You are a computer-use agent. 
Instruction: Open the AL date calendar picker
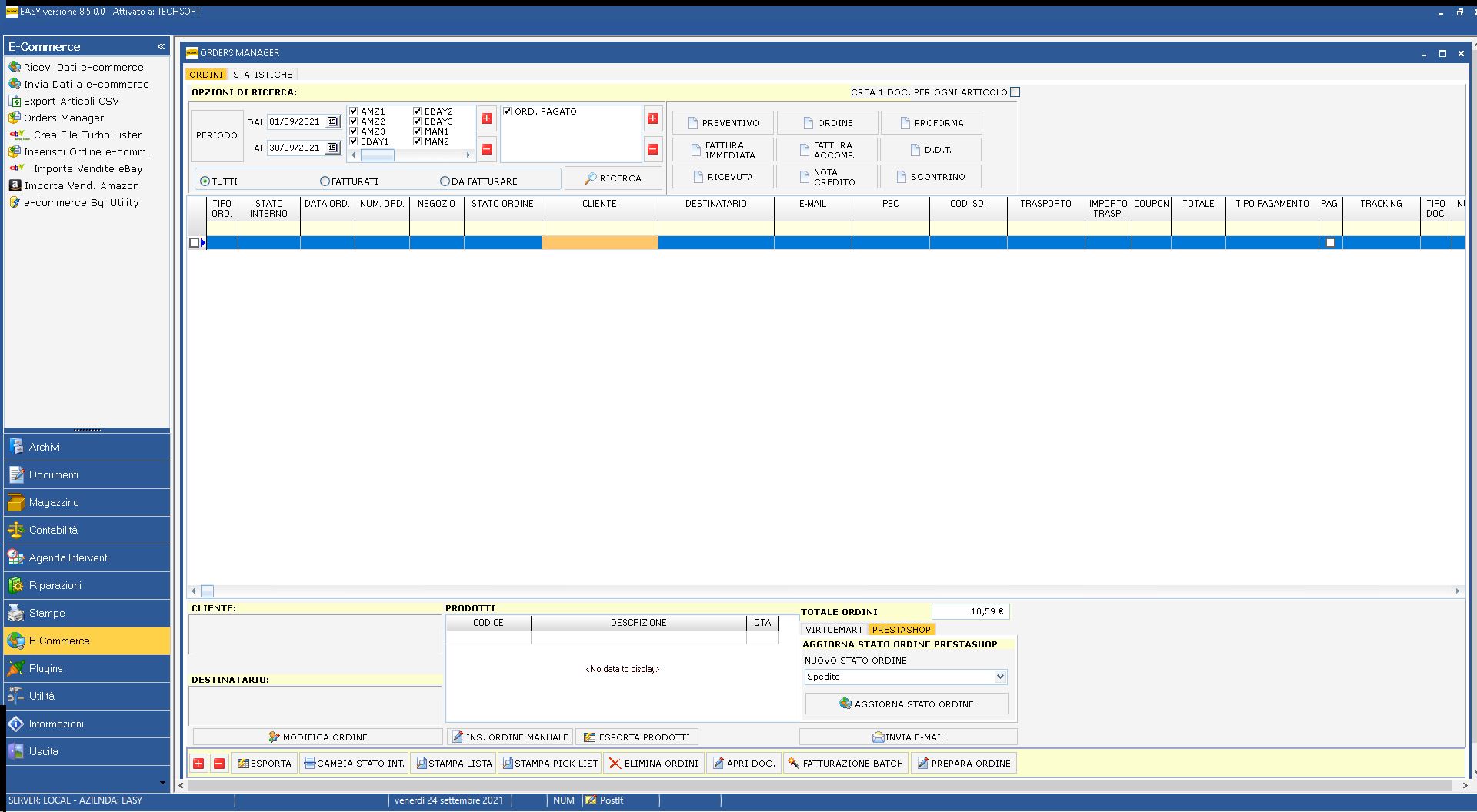333,148
